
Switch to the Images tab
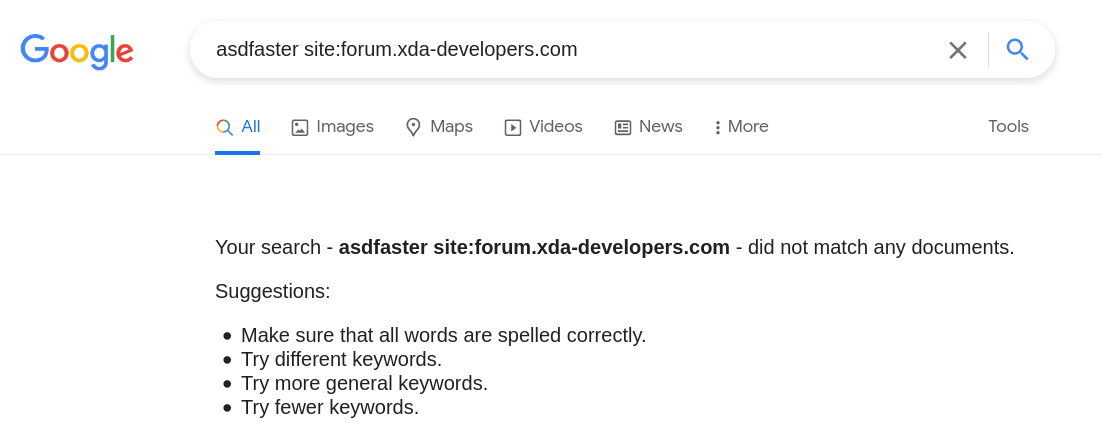tap(332, 127)
